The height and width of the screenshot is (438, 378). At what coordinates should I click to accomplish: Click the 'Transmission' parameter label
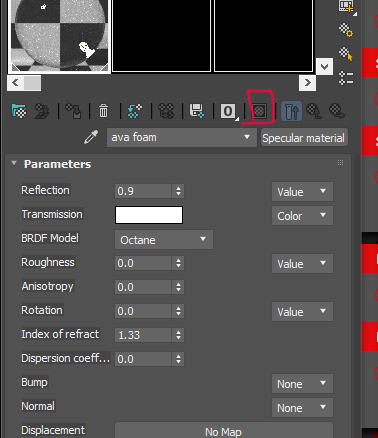pyautogui.click(x=52, y=214)
